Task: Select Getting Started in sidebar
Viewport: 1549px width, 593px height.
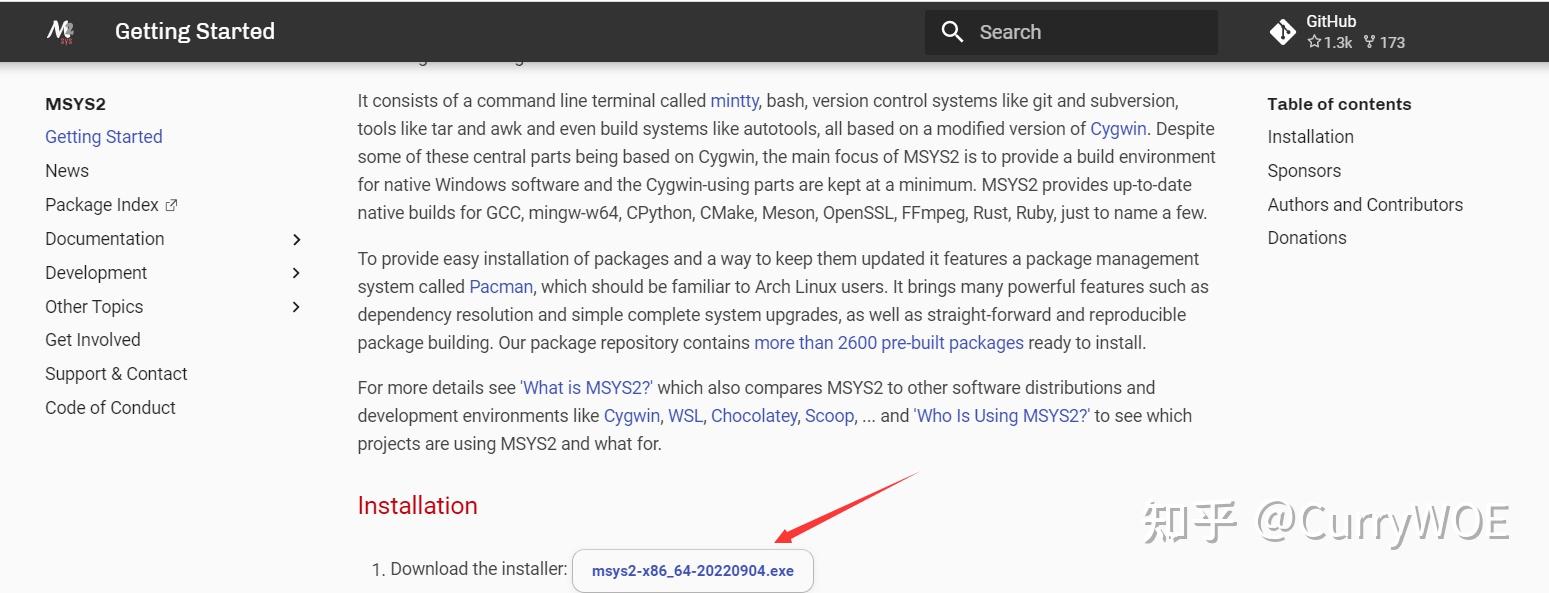Action: coord(104,137)
